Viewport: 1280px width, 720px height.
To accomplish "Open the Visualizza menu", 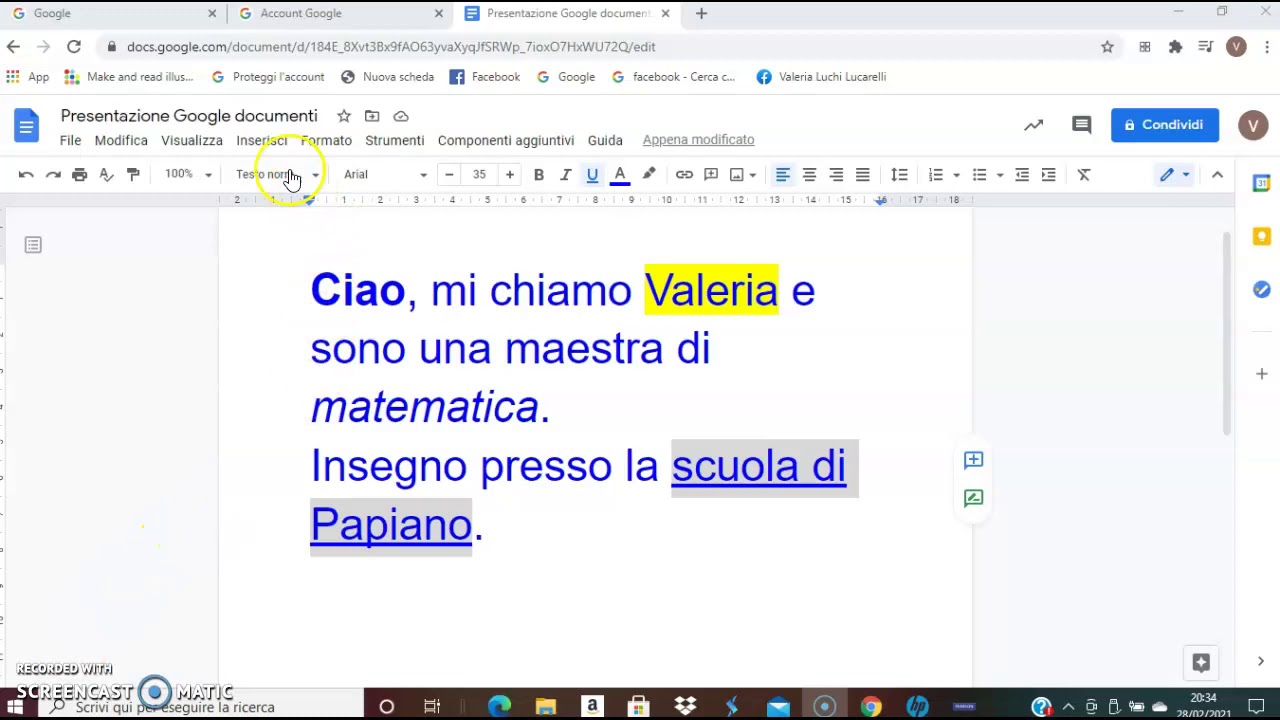I will coord(192,141).
